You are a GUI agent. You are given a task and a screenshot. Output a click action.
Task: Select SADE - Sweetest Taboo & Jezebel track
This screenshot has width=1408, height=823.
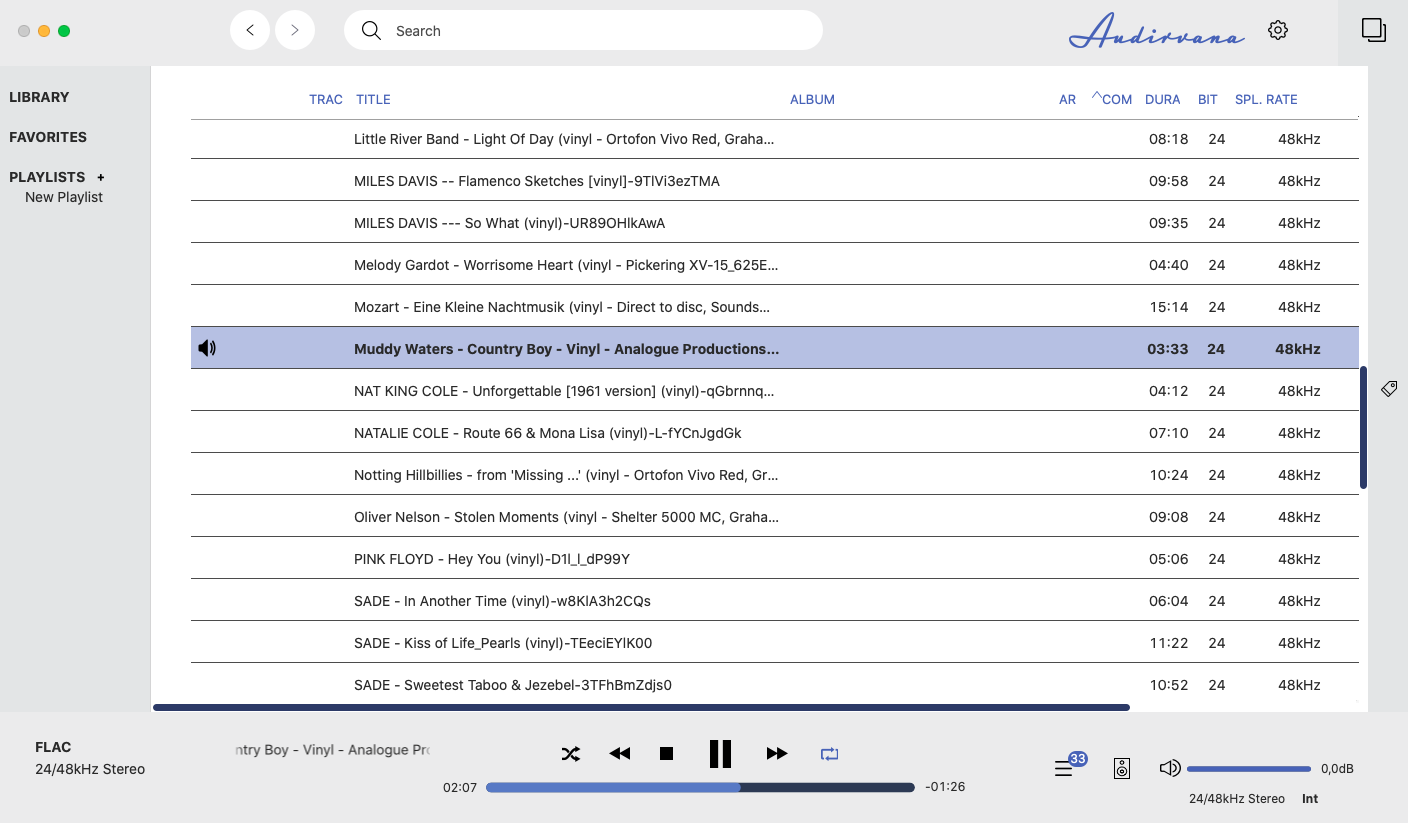pyautogui.click(x=775, y=685)
